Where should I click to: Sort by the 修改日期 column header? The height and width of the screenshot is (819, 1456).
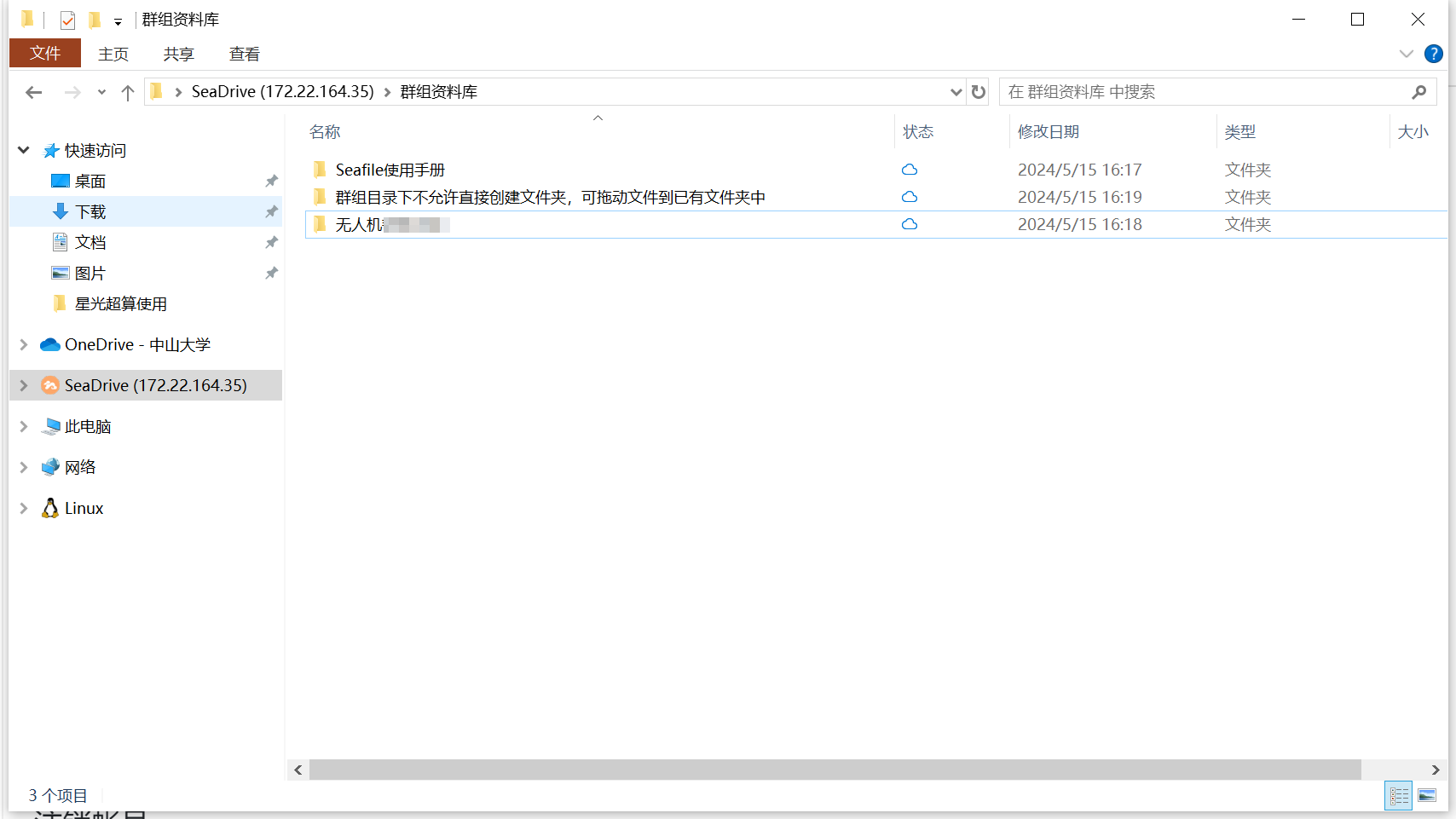tap(1049, 132)
